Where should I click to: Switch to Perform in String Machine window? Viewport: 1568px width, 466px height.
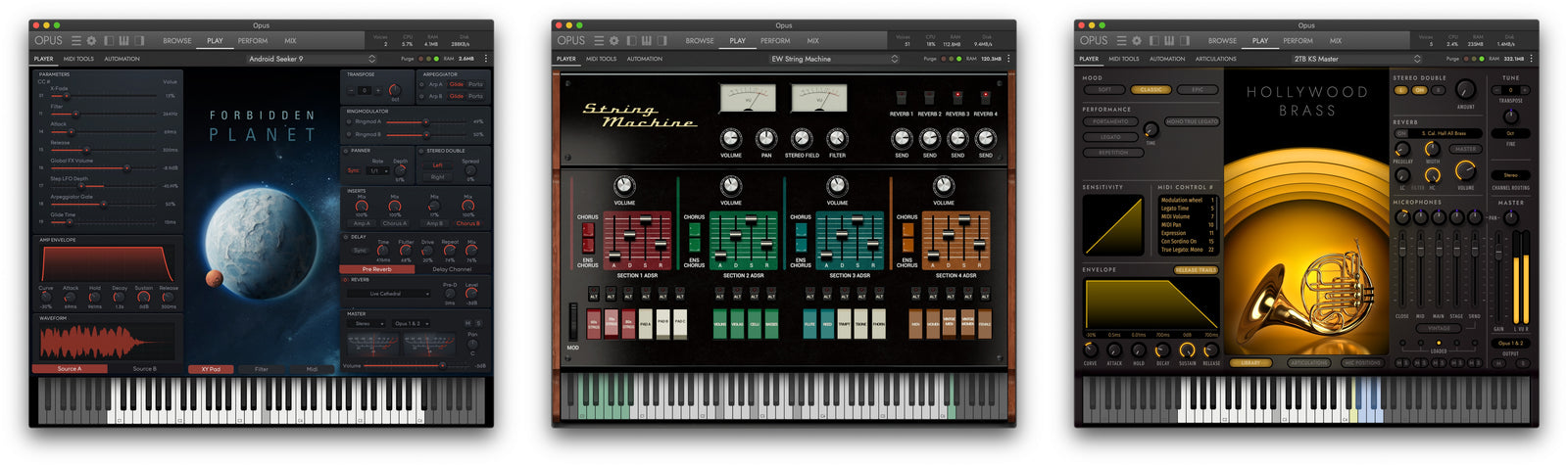(775, 41)
